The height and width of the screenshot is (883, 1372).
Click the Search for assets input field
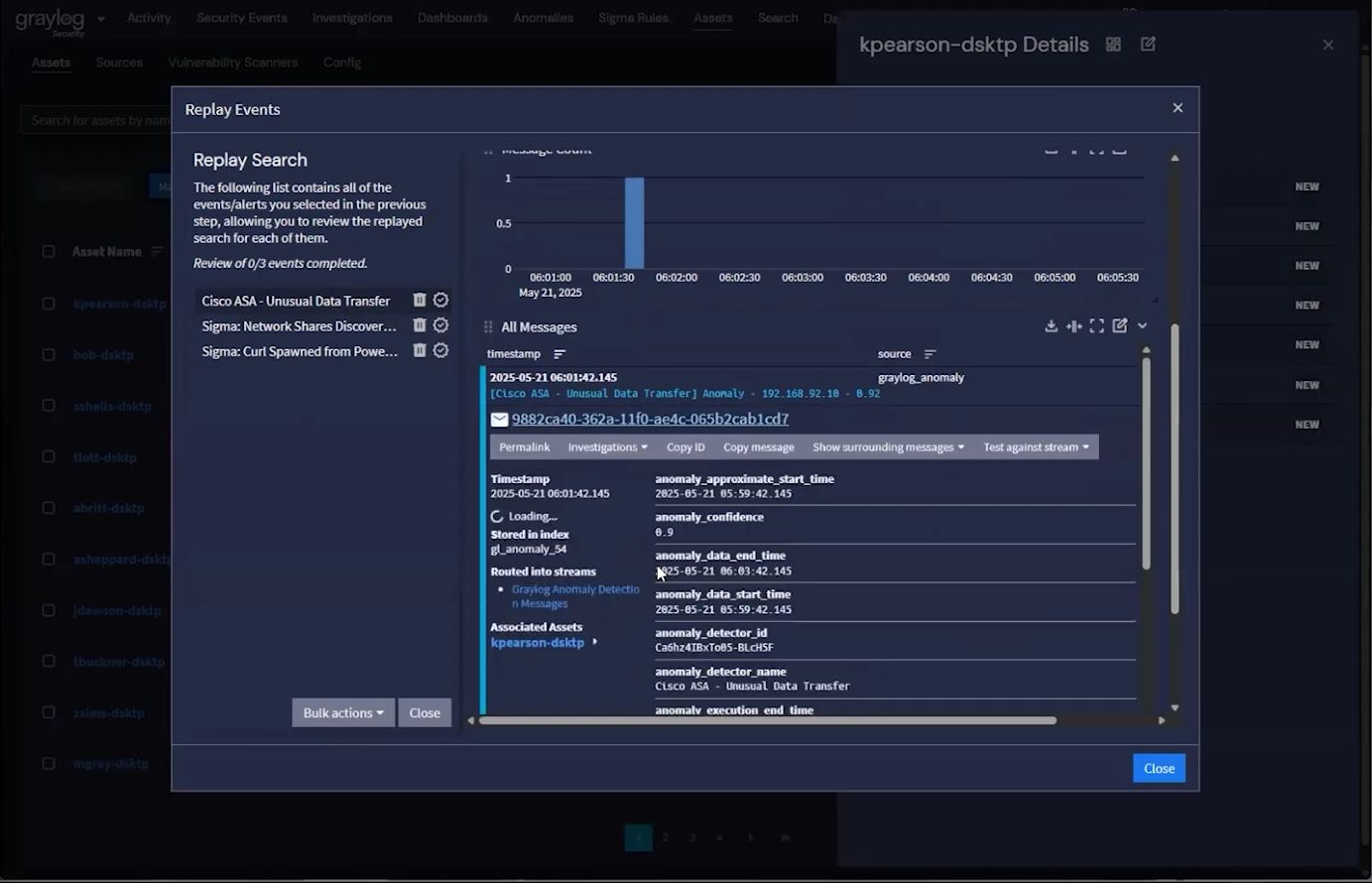coord(96,120)
